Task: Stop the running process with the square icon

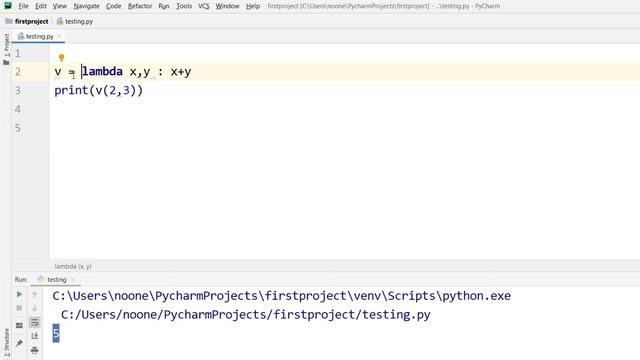Action: 19,308
